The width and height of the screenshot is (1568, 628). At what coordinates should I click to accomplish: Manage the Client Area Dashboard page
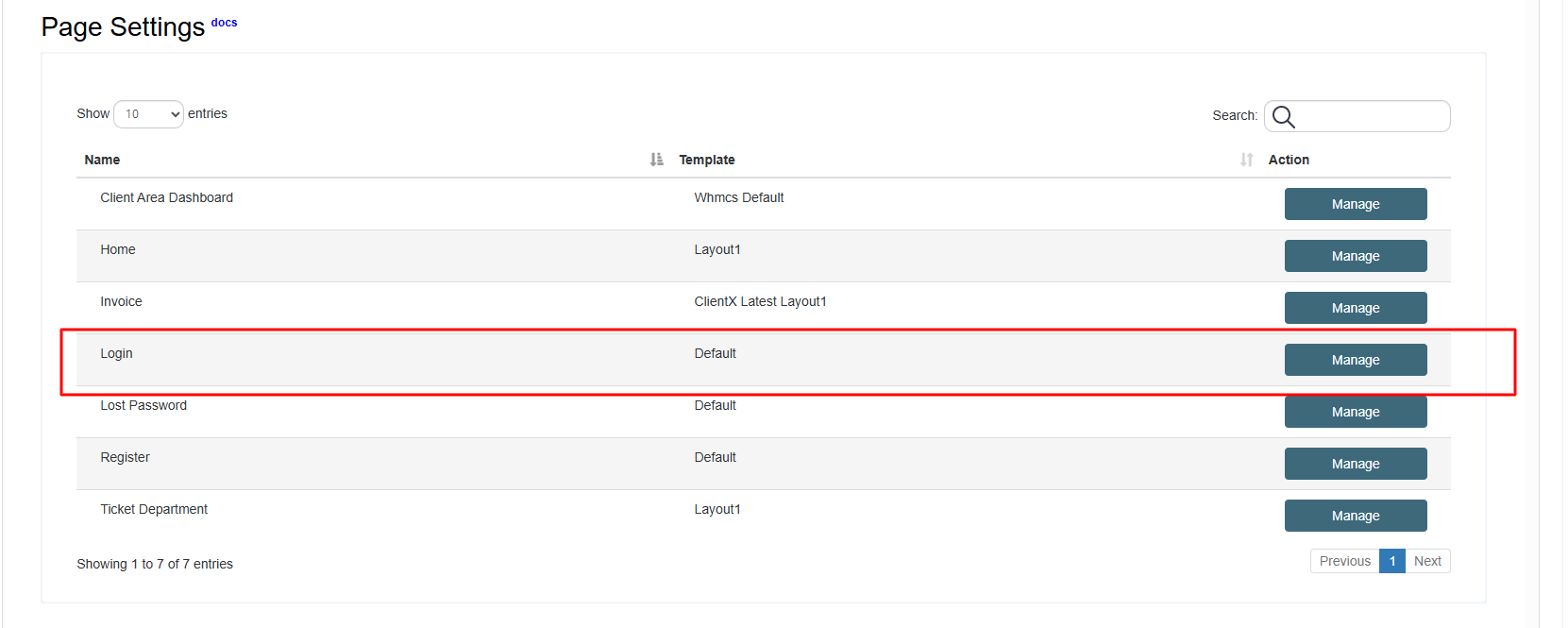pyautogui.click(x=1355, y=204)
